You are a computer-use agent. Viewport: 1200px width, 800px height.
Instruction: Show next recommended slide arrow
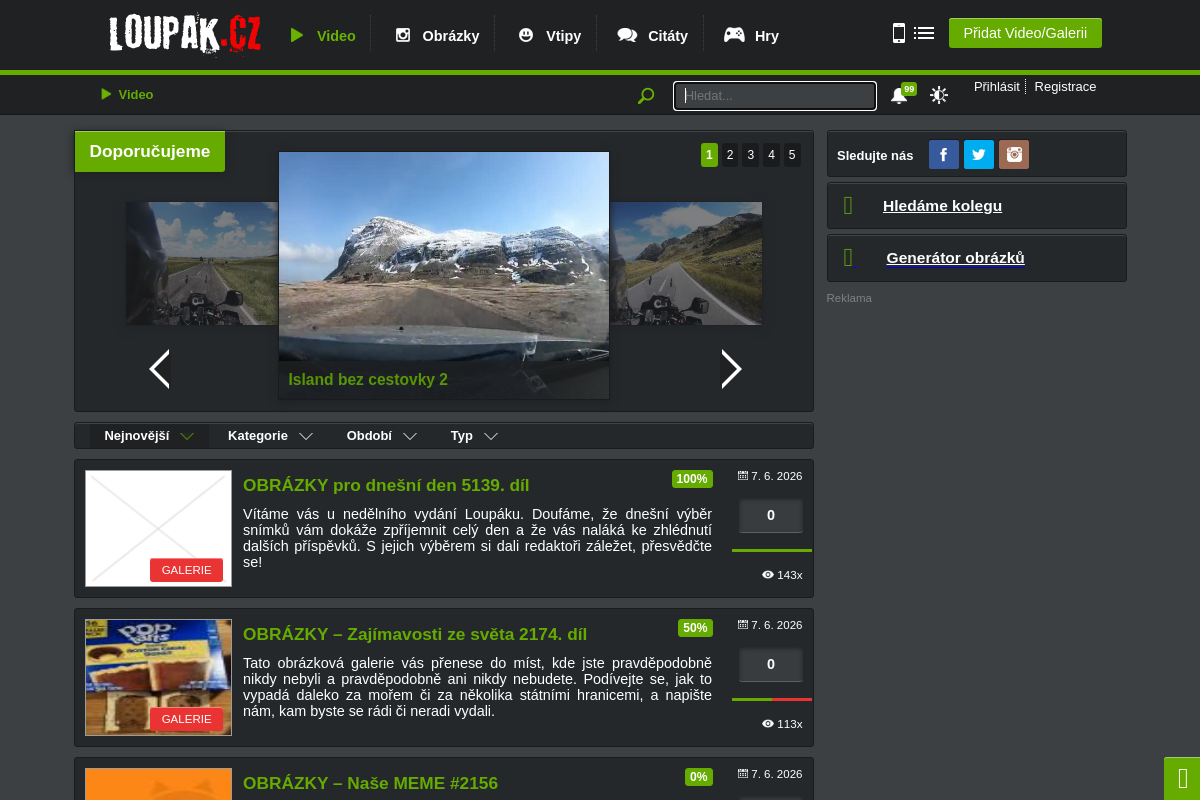tap(732, 369)
